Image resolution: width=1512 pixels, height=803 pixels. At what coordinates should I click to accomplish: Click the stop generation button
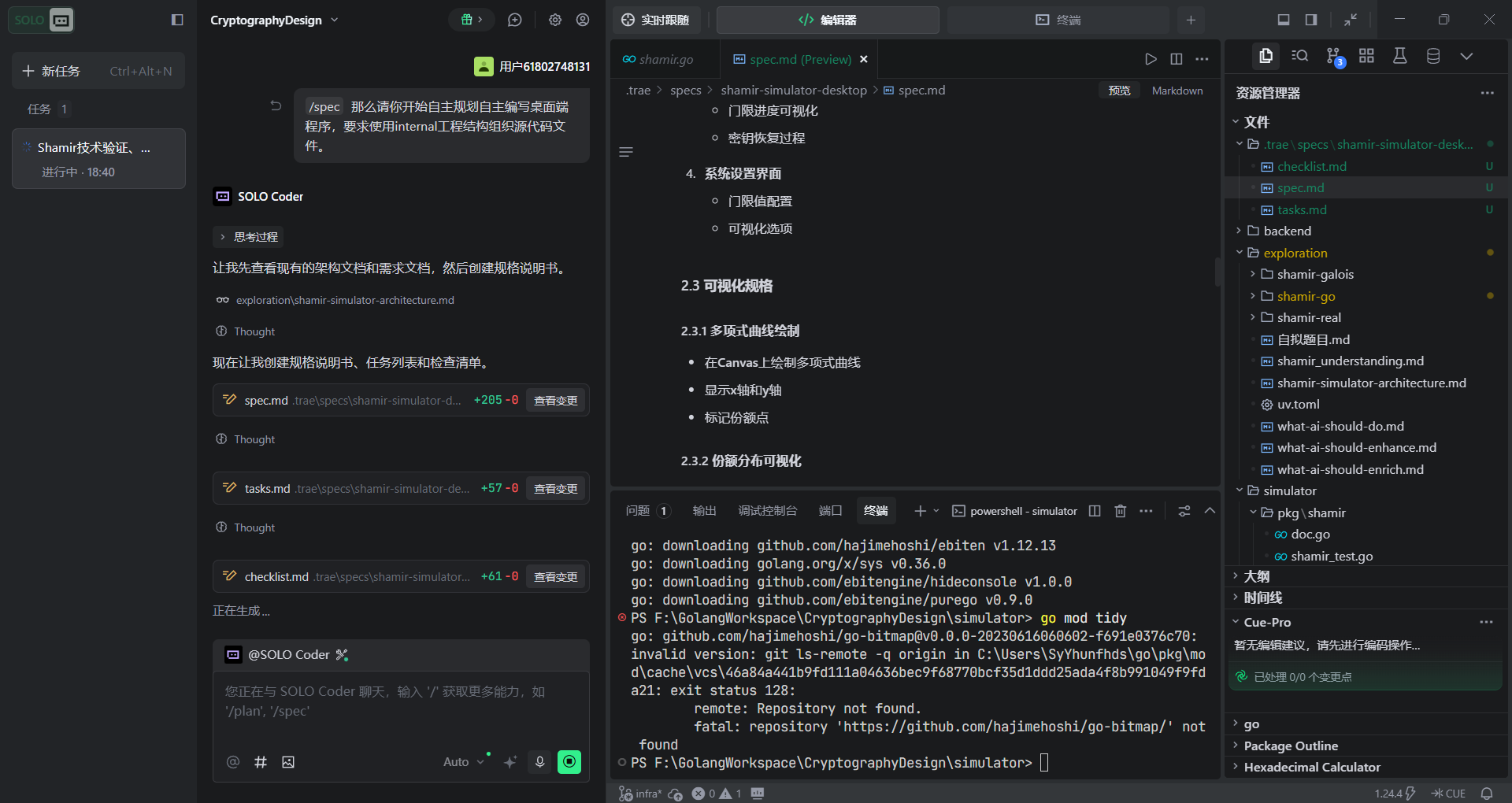pos(569,761)
